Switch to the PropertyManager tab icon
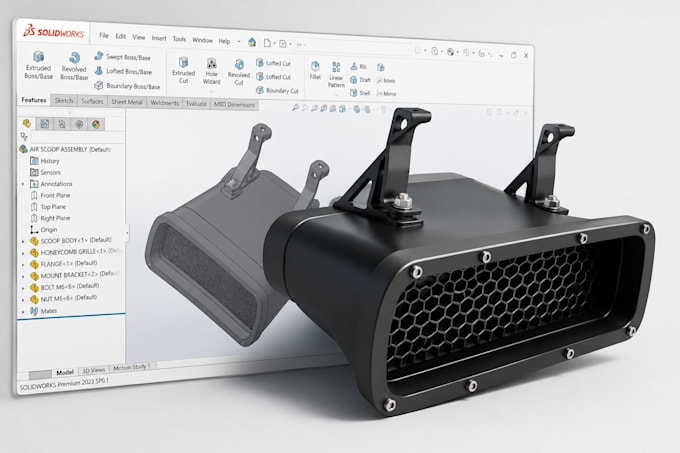Screen dimensions: 680x453 point(45,124)
